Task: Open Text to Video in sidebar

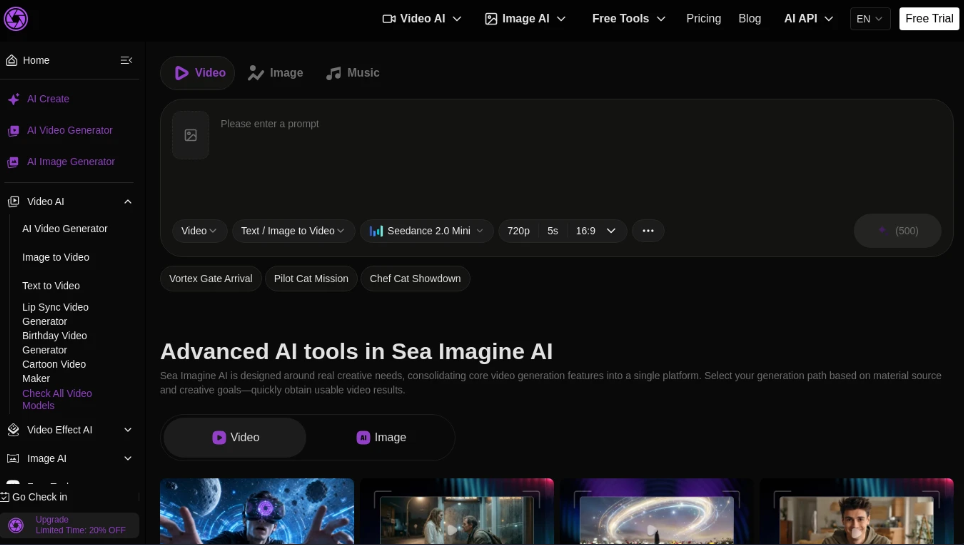Action: pos(51,285)
